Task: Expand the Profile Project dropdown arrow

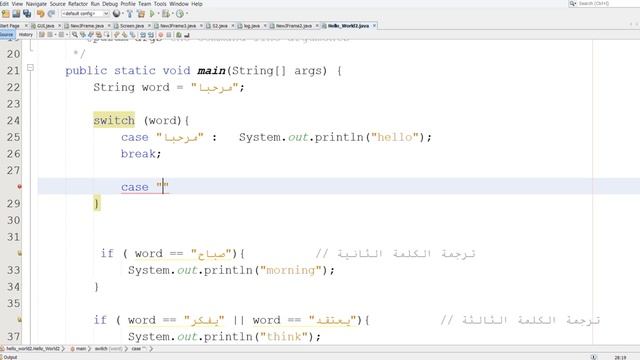Action: point(187,13)
